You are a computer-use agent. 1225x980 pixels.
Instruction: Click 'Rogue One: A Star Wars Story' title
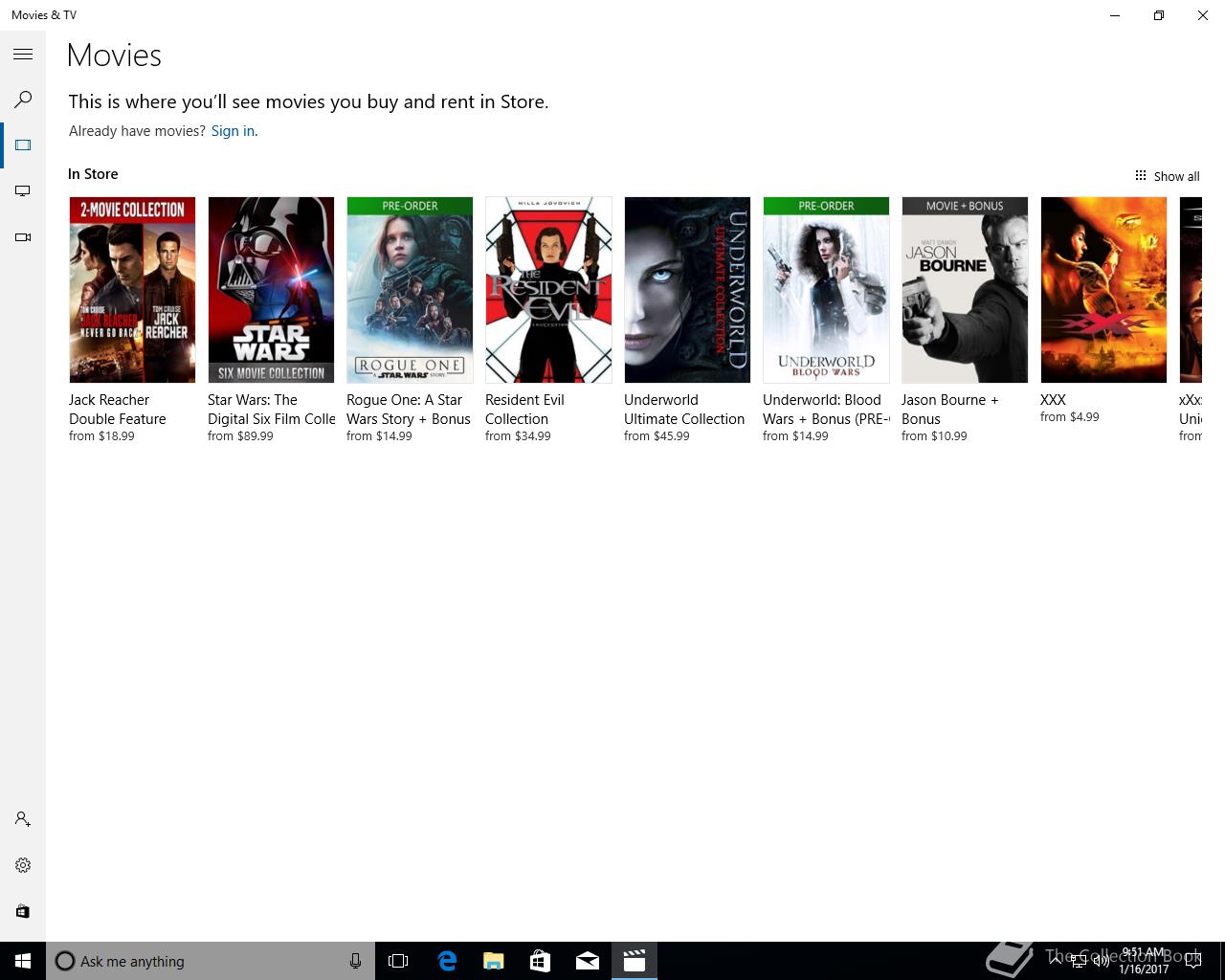pos(409,410)
